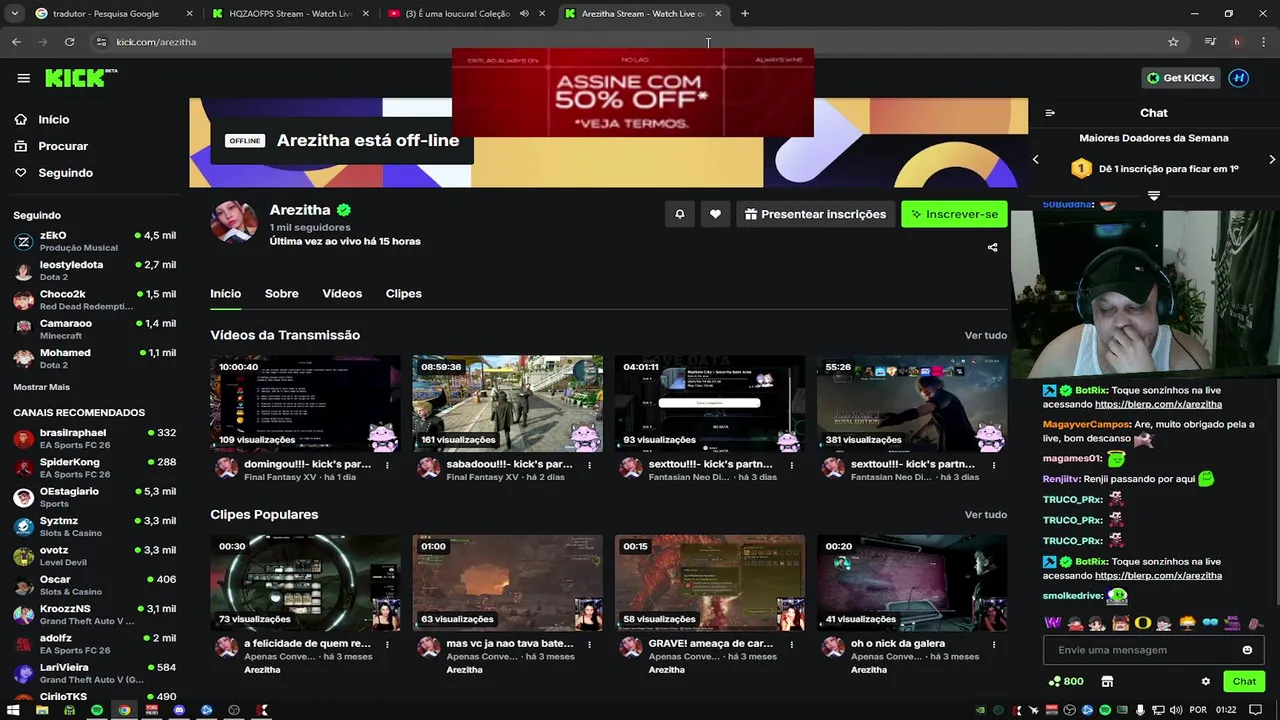Open blerp.com link in first BotRix message
The height and width of the screenshot is (720, 1280).
(x=1158, y=405)
